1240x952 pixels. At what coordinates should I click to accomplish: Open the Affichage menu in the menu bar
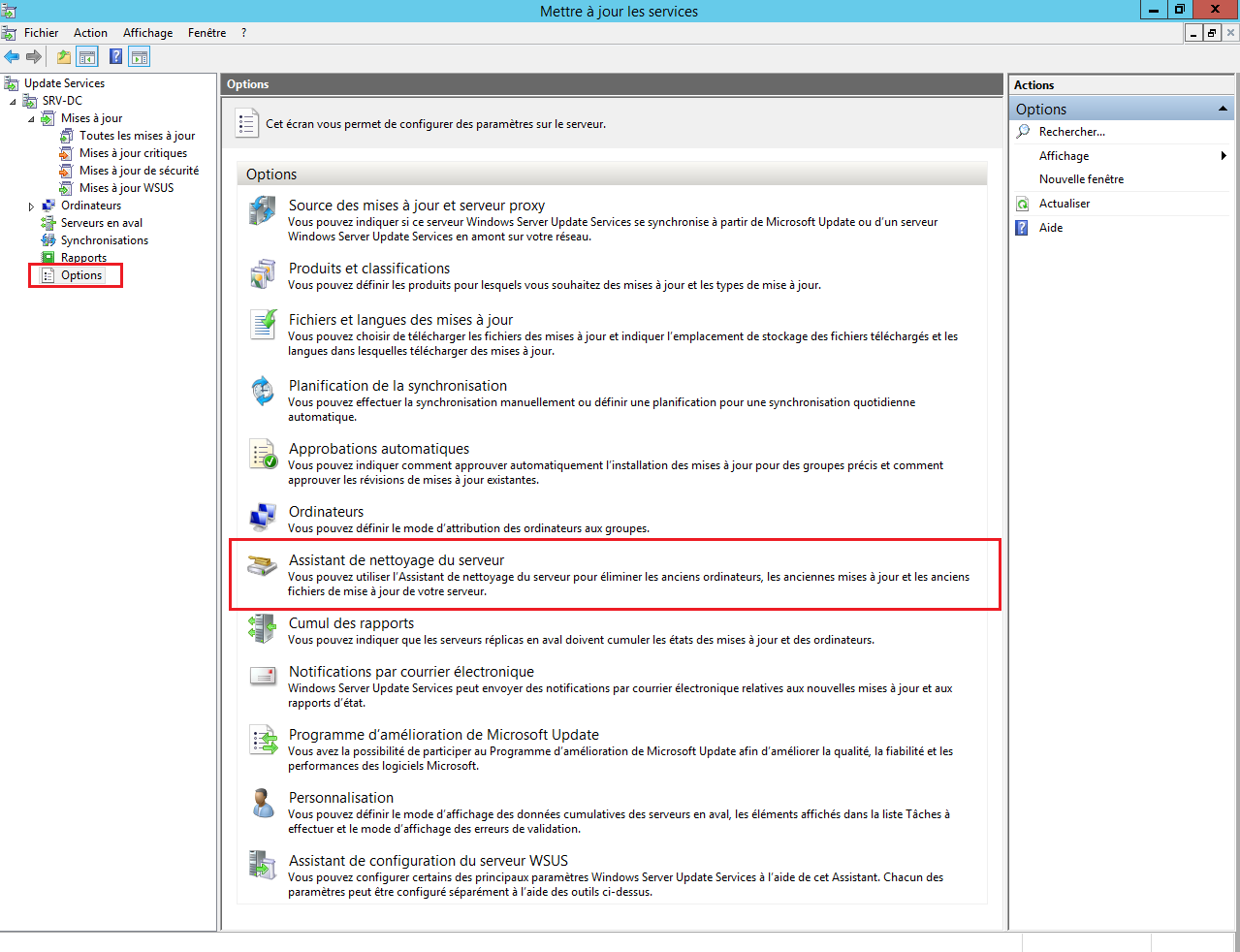tap(148, 33)
